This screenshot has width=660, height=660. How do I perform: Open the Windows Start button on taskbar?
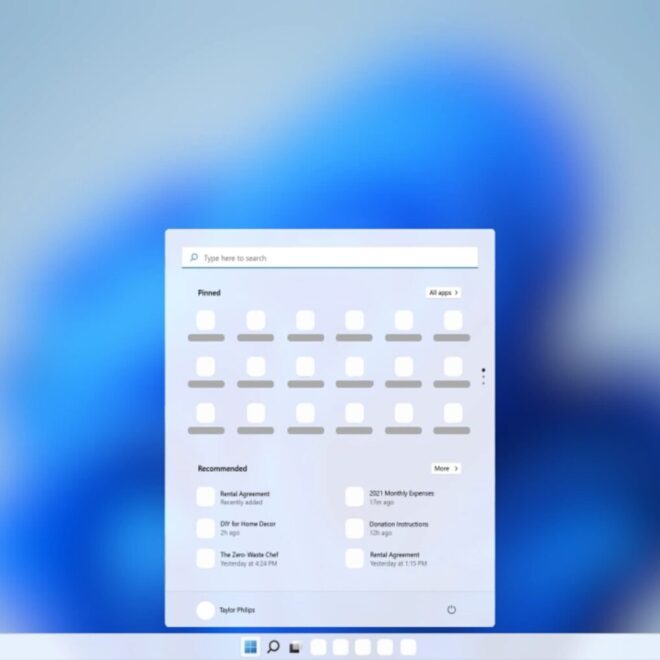point(250,647)
